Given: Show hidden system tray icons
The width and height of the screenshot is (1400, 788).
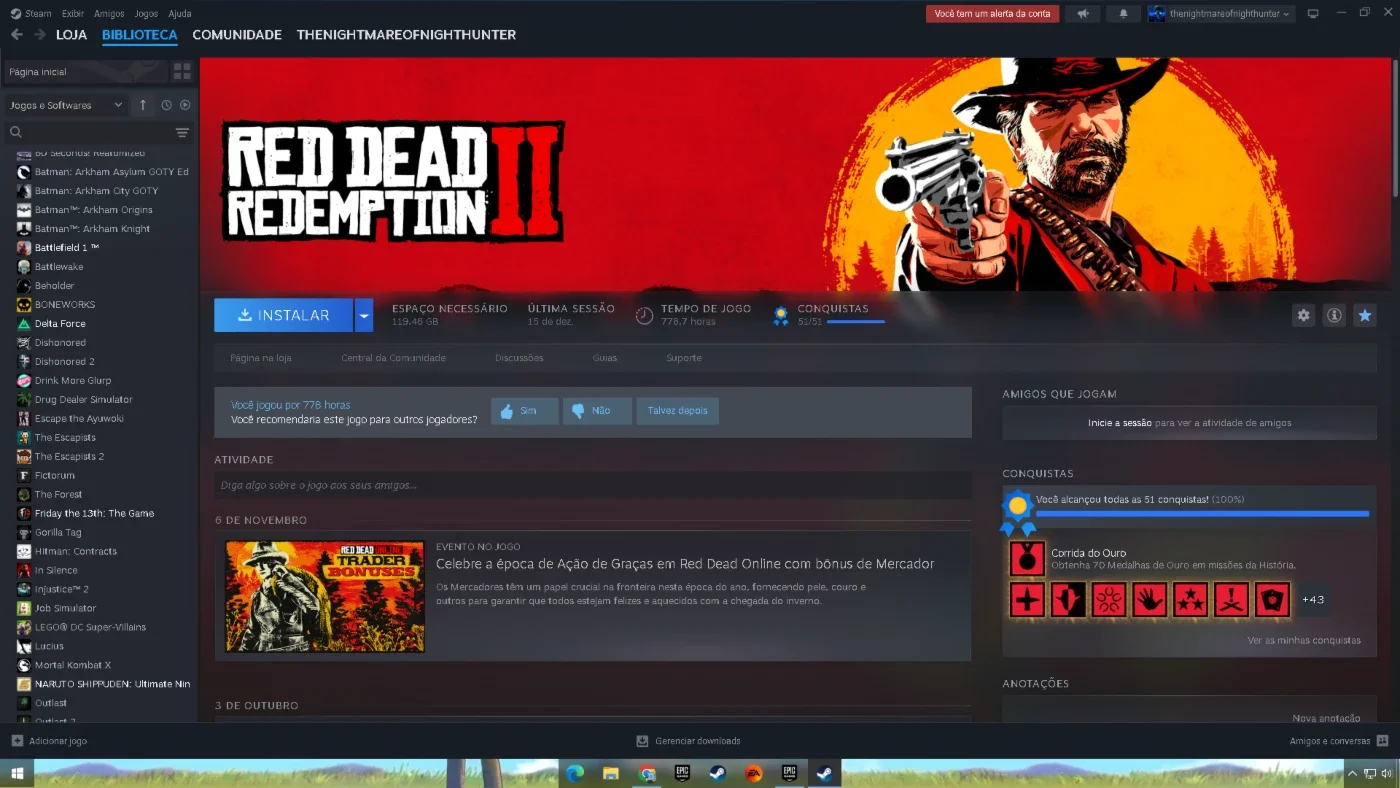Looking at the screenshot, I should (x=1354, y=773).
